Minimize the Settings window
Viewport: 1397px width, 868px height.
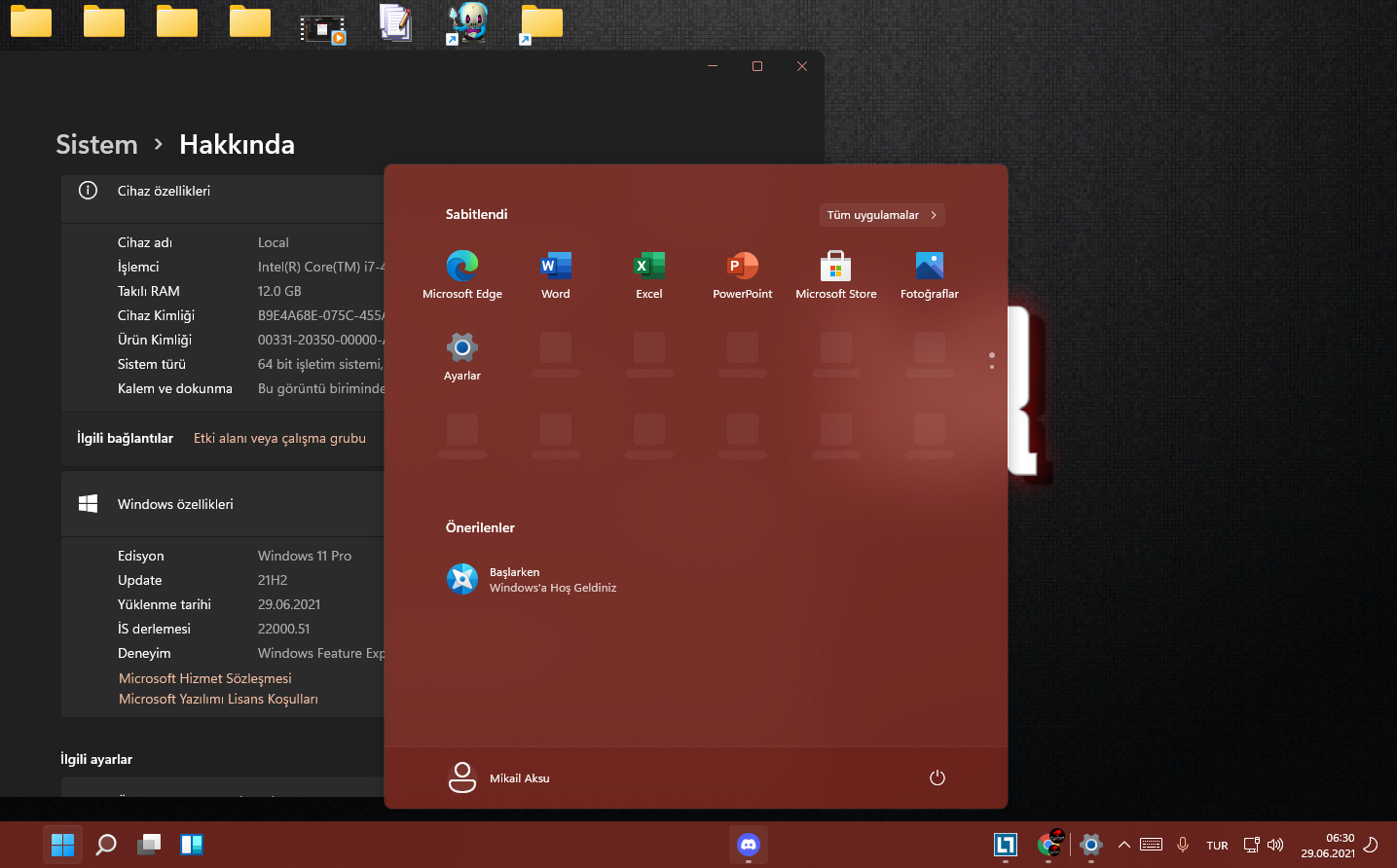[713, 66]
